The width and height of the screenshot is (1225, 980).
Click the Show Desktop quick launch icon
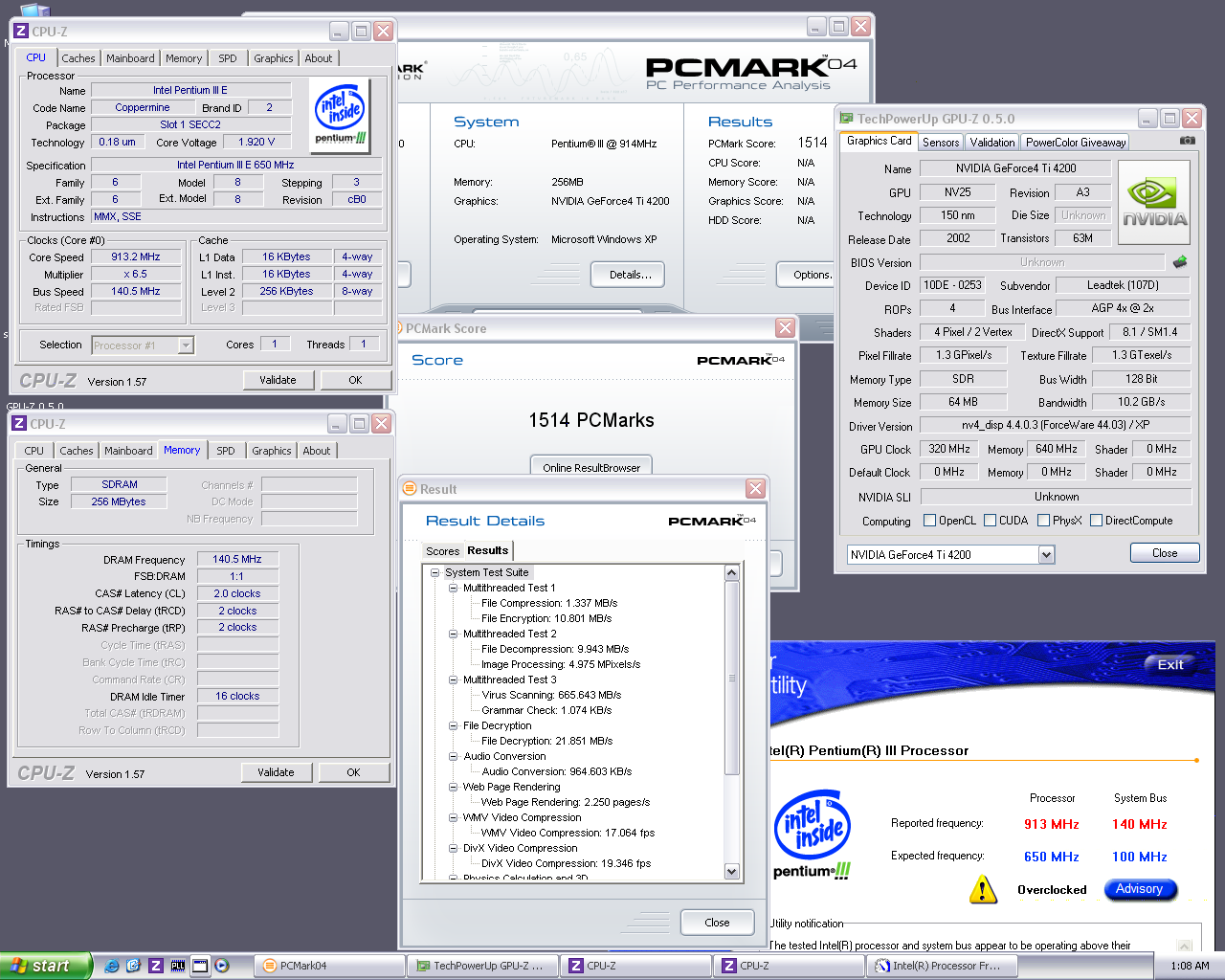200,966
